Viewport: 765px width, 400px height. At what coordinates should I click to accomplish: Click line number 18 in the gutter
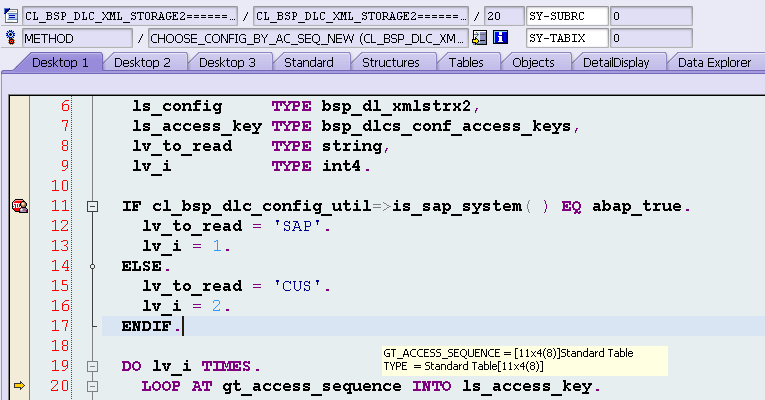point(60,346)
